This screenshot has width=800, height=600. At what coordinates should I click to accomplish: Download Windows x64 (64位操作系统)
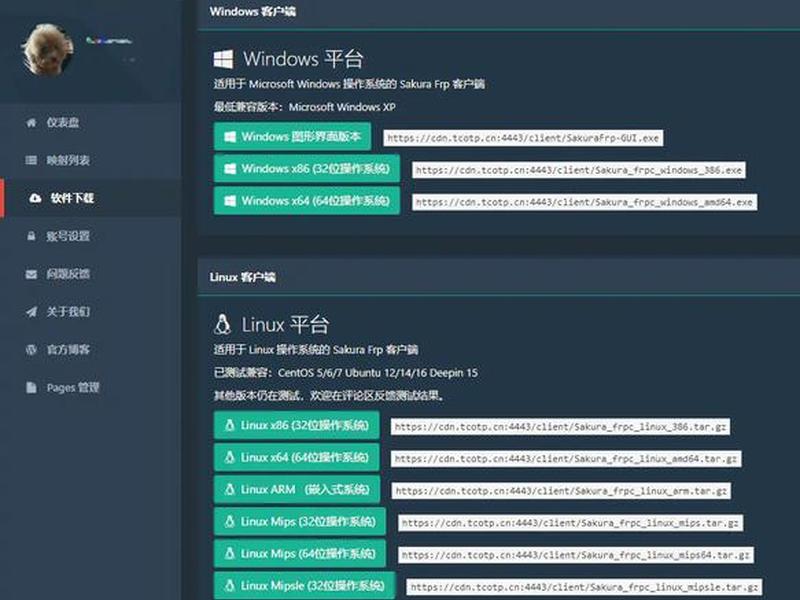pos(307,201)
